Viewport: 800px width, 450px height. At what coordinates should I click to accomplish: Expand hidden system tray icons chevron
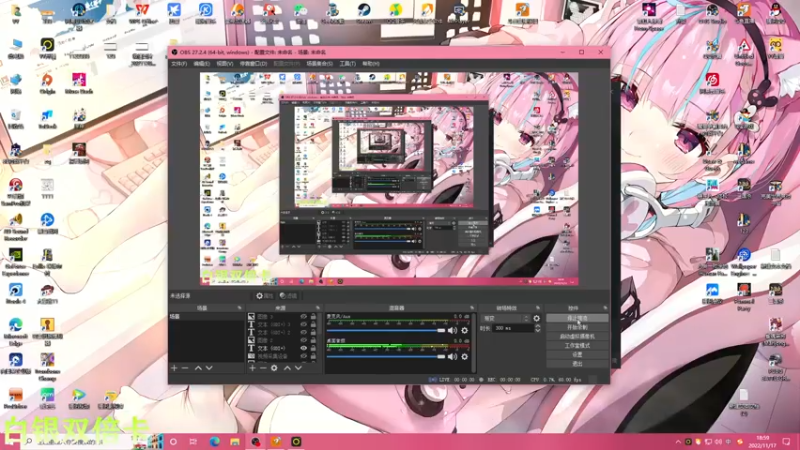(678, 442)
